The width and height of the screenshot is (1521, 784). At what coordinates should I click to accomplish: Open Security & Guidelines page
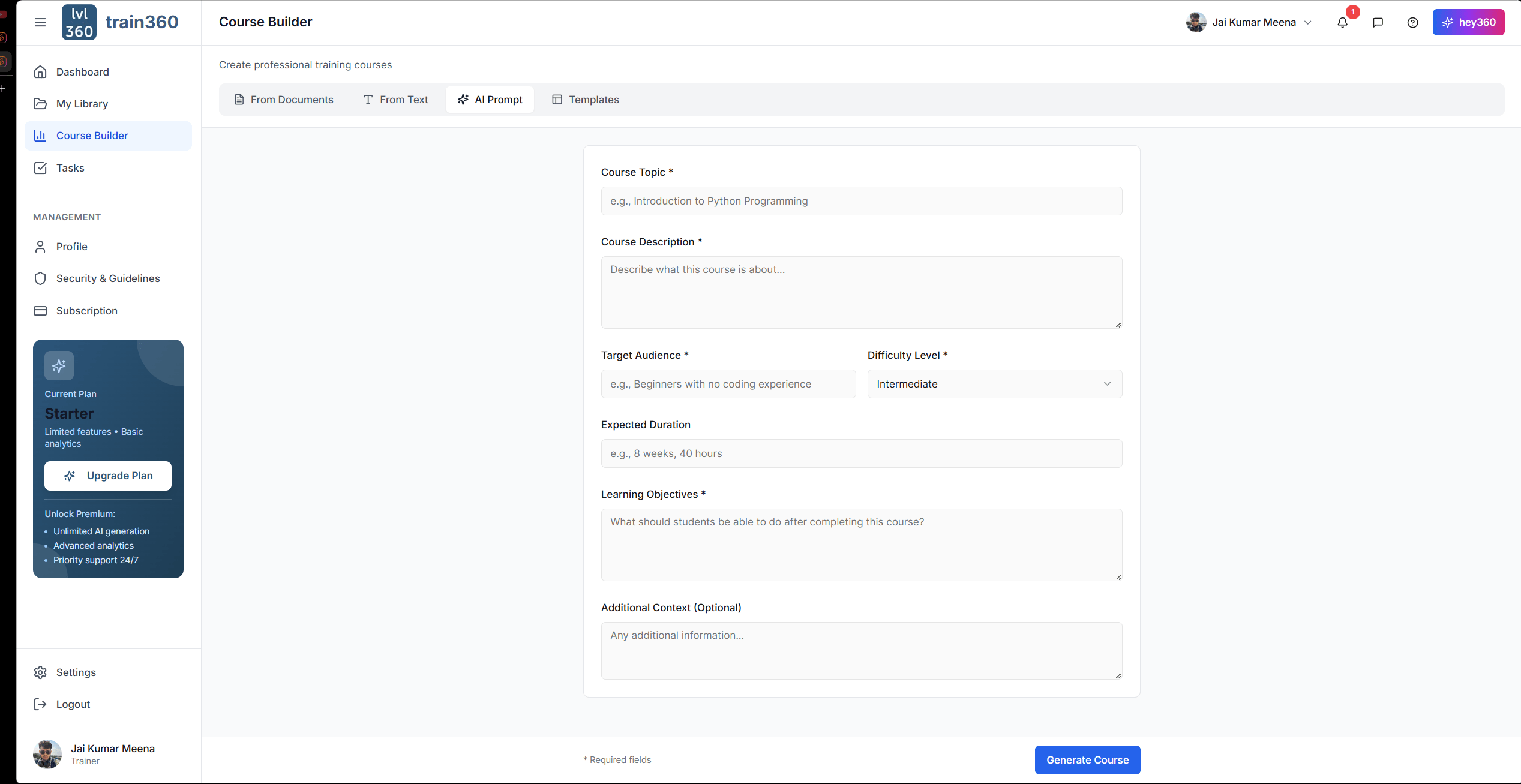click(108, 278)
